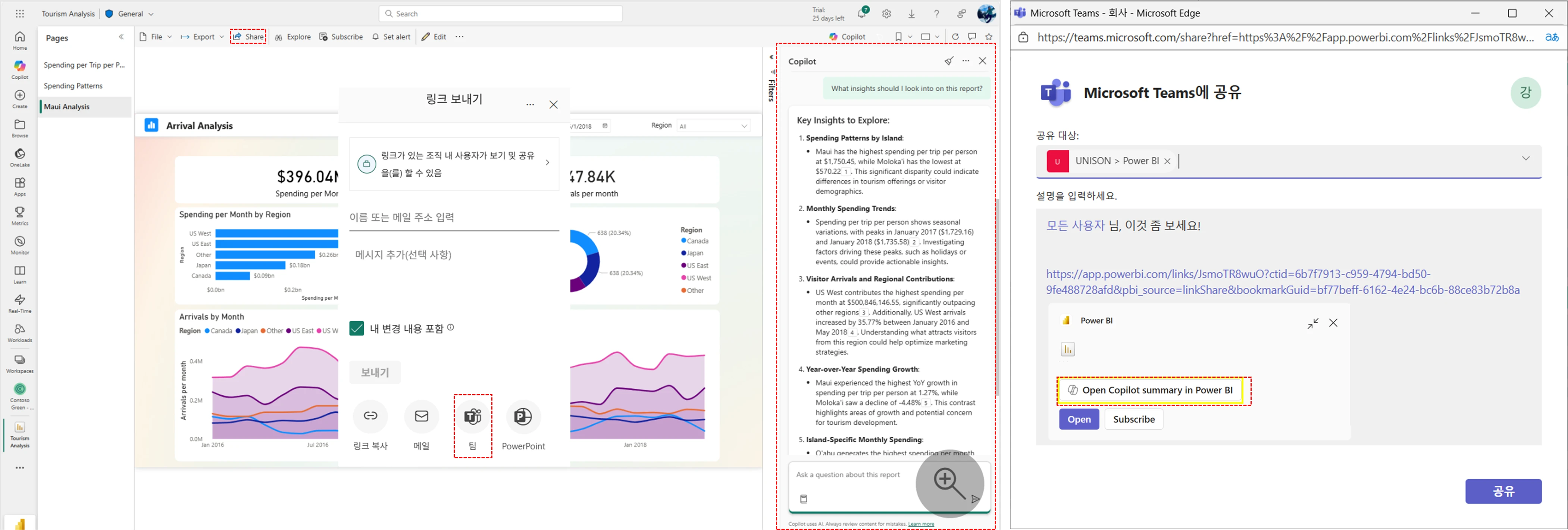Open notifications bell in top bar
Screen dimensions: 1568x530
(x=862, y=14)
